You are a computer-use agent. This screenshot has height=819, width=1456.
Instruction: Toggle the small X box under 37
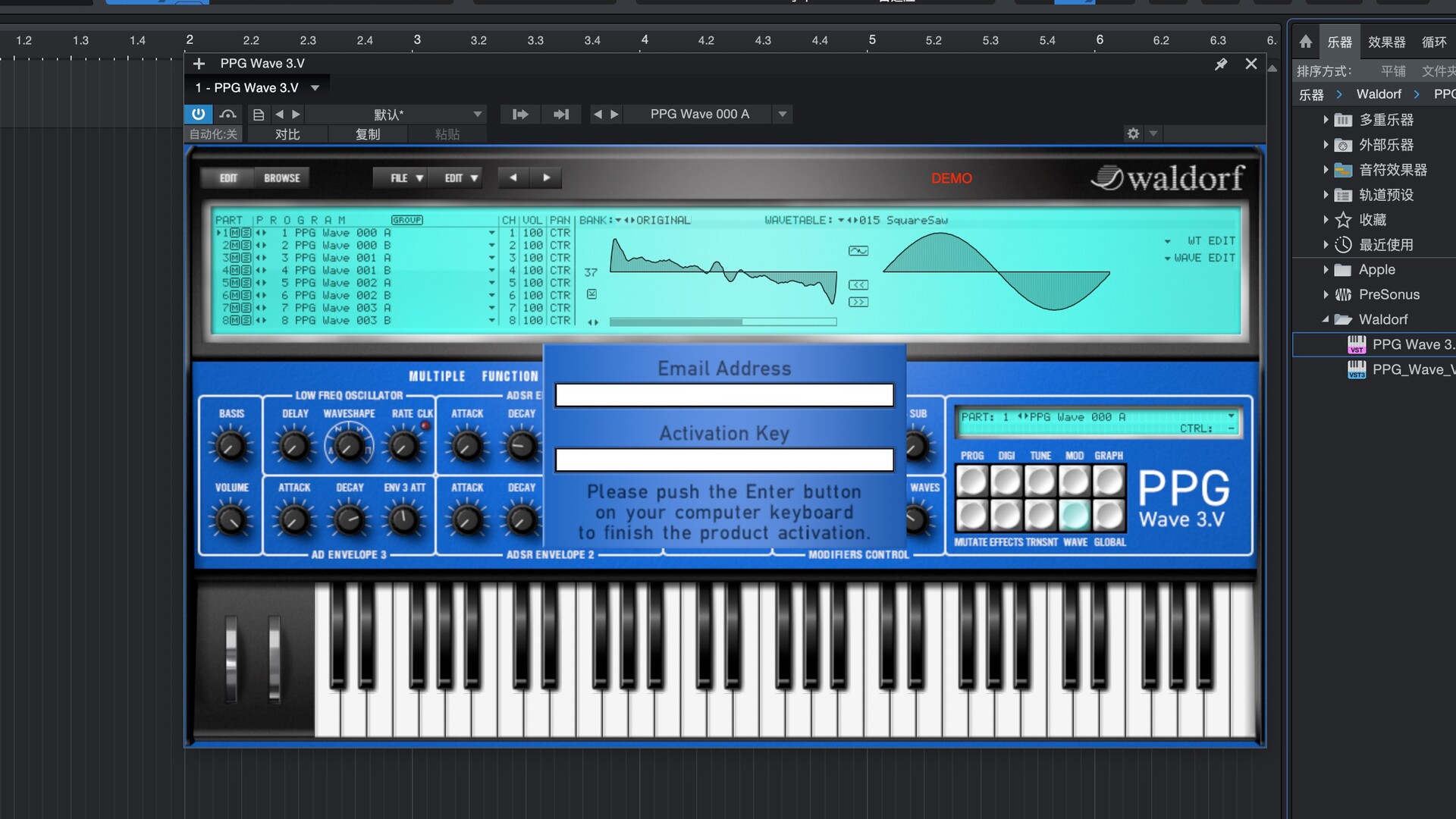(x=591, y=293)
